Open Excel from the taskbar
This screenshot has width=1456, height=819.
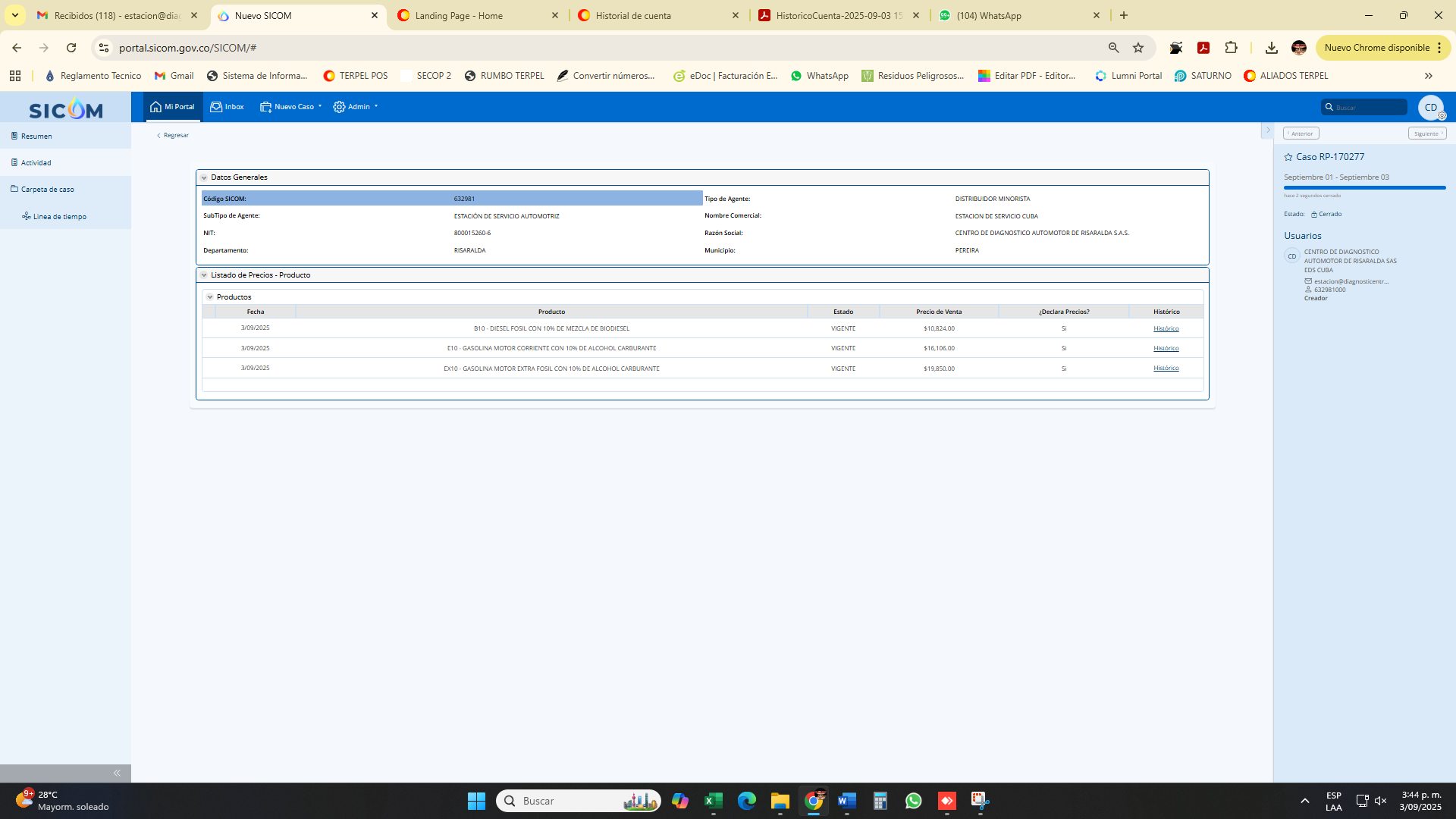coord(713,801)
